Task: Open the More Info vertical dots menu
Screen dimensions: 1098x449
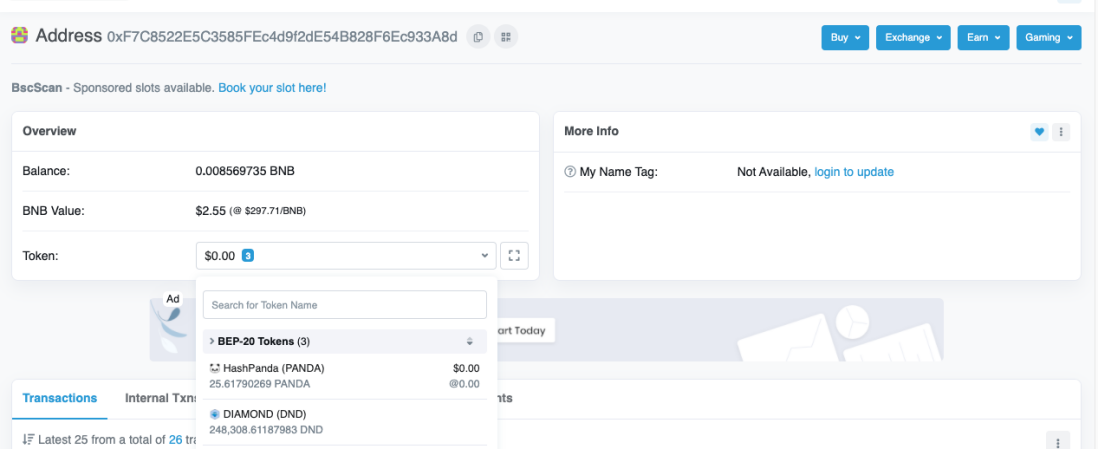Action: (1061, 131)
